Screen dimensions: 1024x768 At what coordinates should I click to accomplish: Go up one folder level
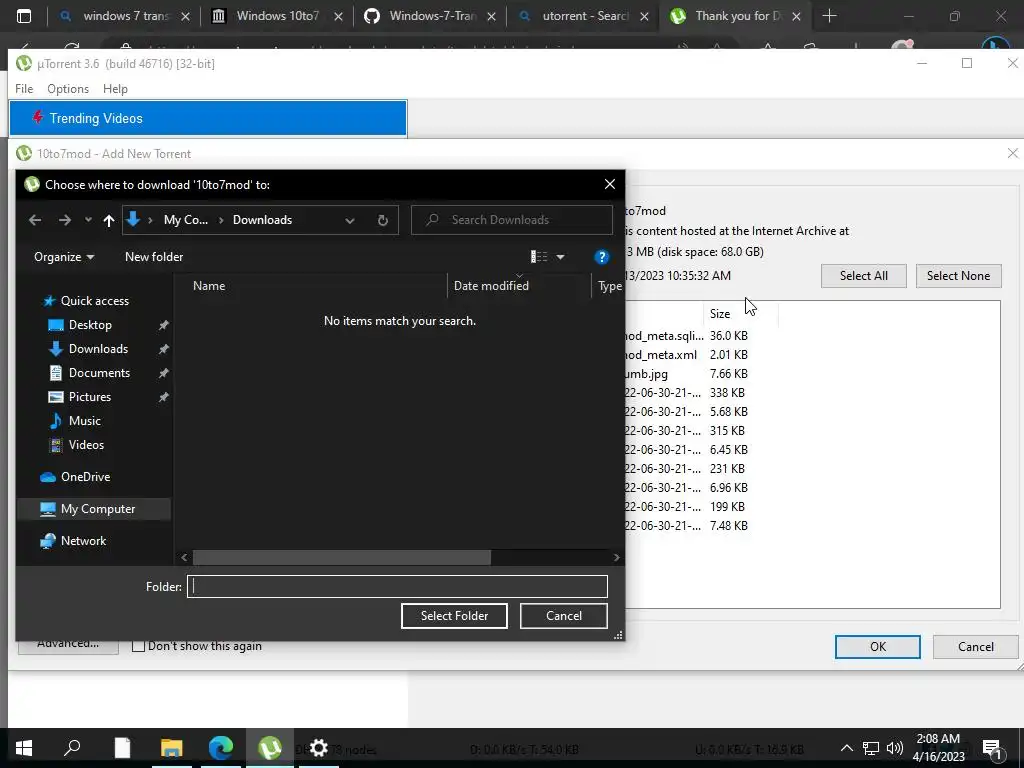point(108,220)
